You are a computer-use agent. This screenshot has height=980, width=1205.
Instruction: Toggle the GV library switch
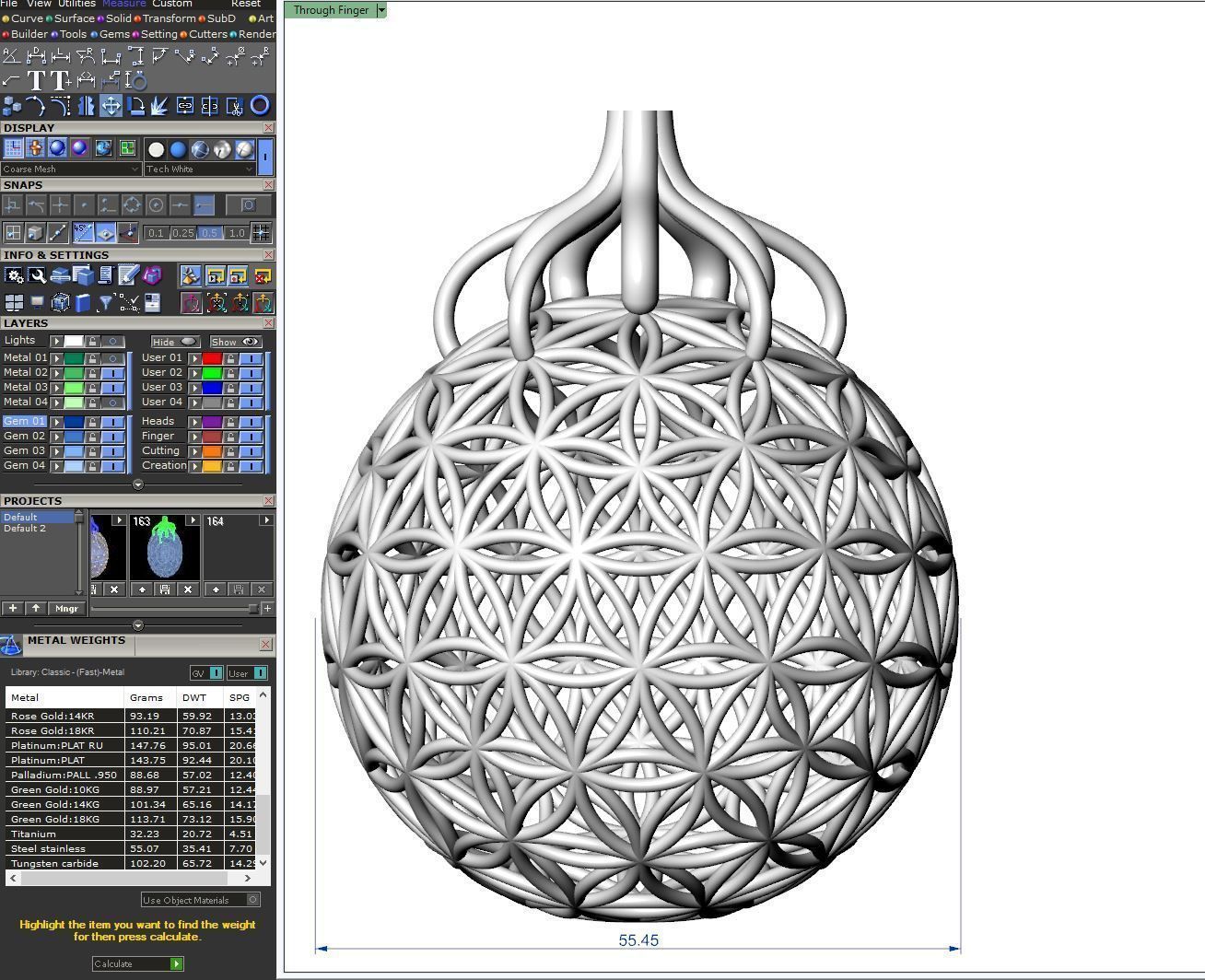pyautogui.click(x=207, y=673)
